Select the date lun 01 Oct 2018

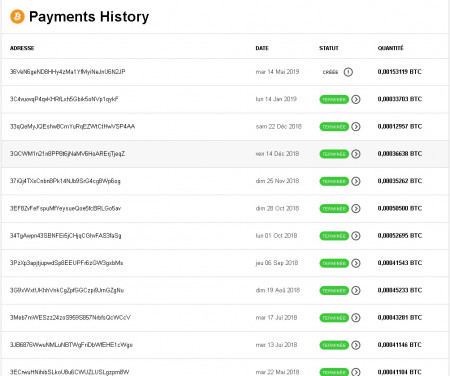[x=276, y=236]
